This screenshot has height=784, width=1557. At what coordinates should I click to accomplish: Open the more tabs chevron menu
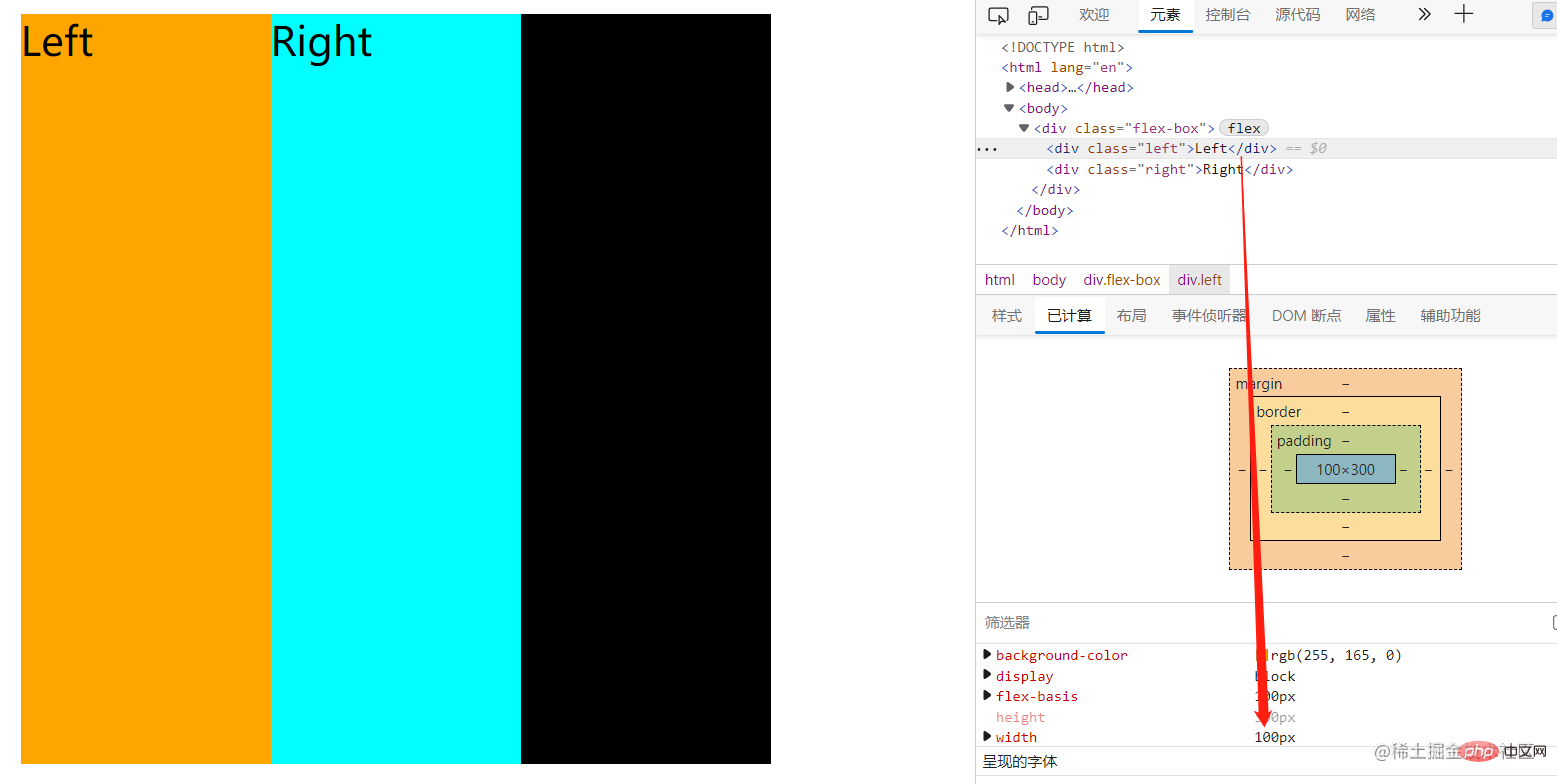tap(1425, 14)
